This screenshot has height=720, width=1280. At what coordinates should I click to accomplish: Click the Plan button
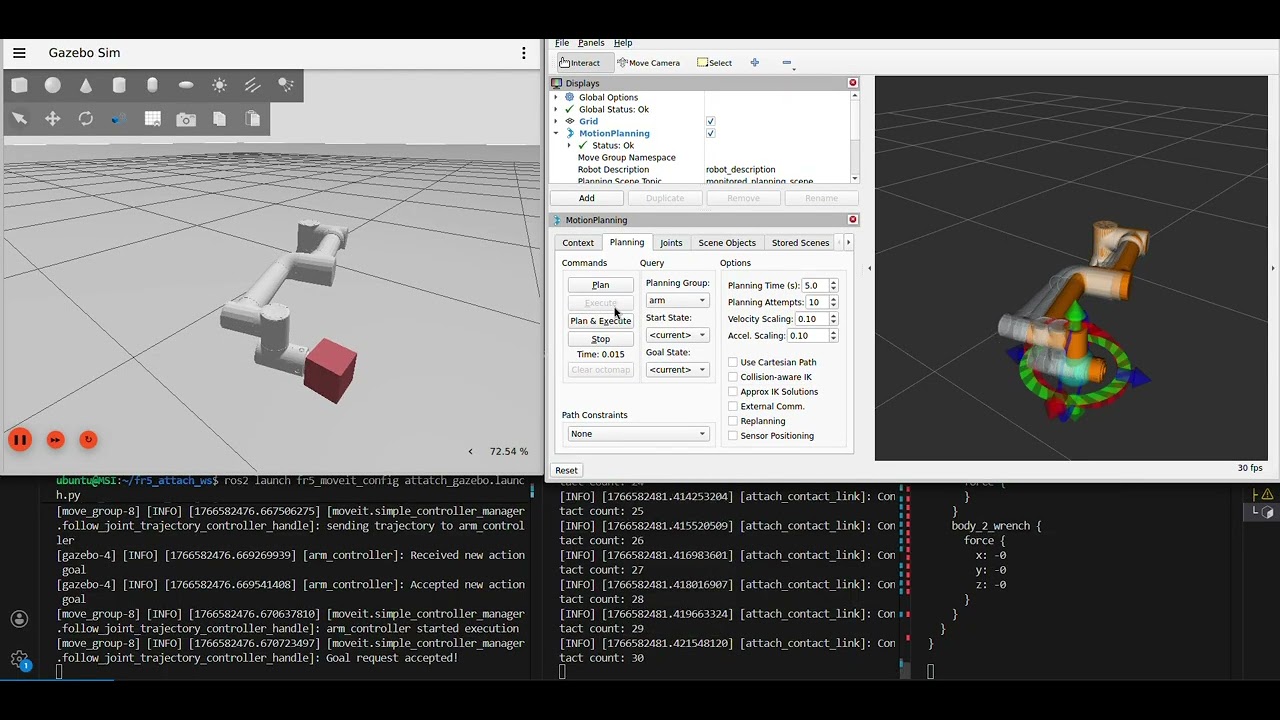[601, 285]
